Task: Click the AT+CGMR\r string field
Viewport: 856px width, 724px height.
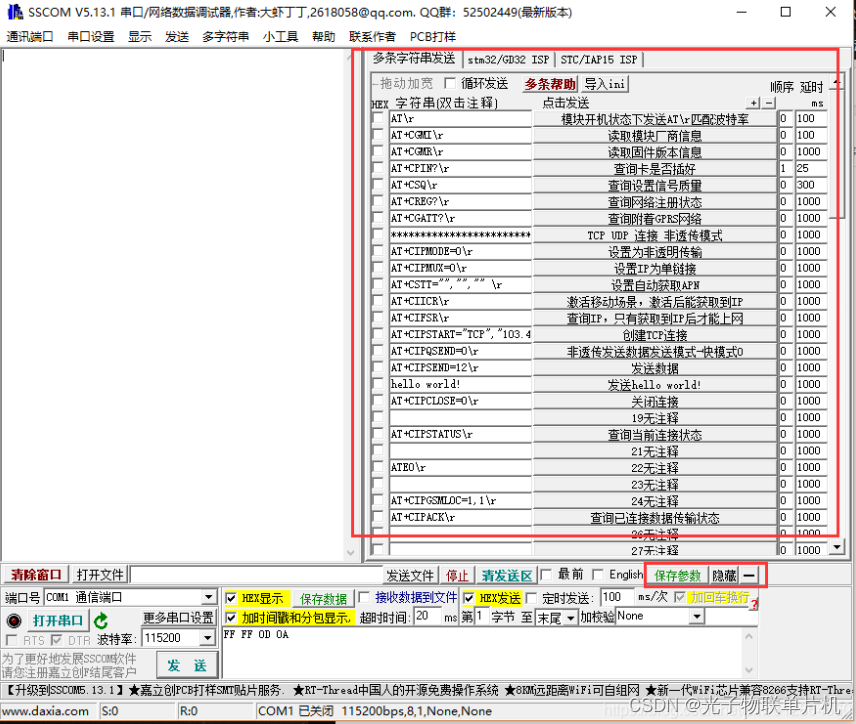Action: click(x=460, y=152)
